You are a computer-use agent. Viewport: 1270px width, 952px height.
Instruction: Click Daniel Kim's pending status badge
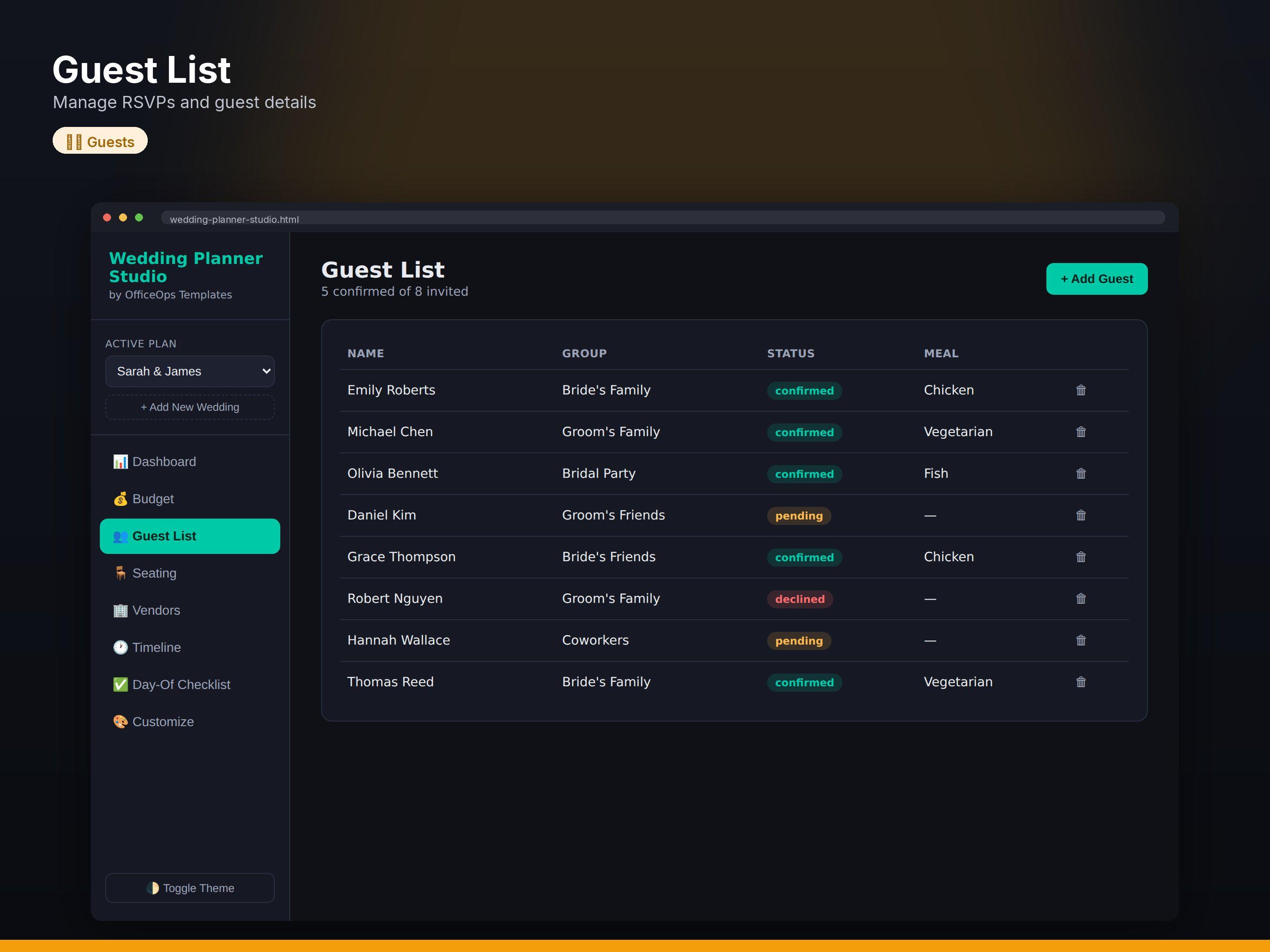(x=799, y=516)
